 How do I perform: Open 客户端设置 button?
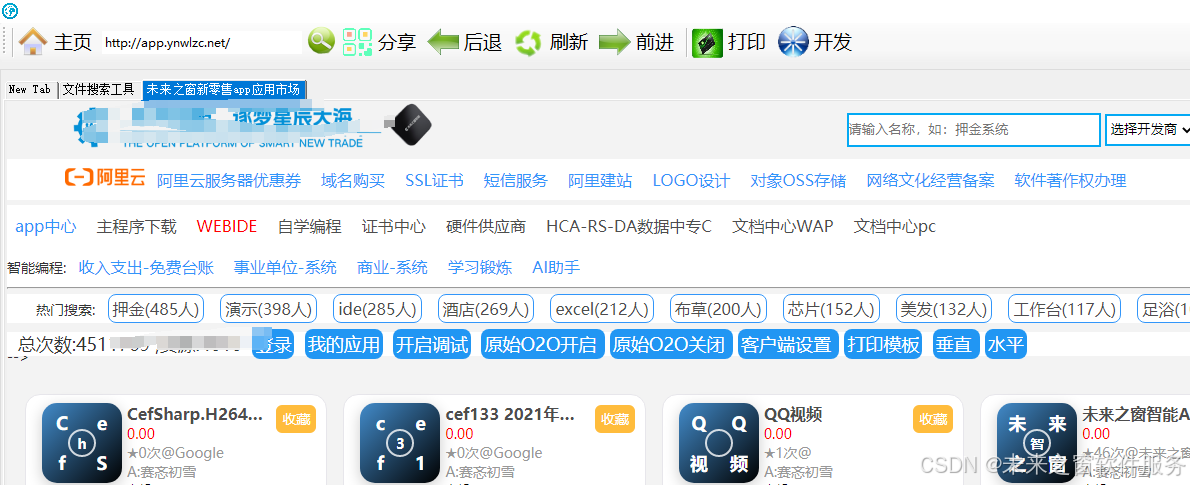786,345
